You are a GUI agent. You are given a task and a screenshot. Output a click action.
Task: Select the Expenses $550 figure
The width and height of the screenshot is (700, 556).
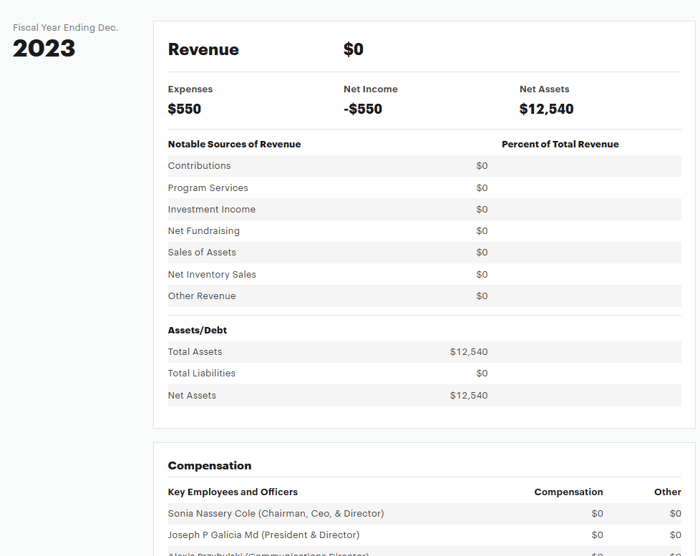pos(184,109)
